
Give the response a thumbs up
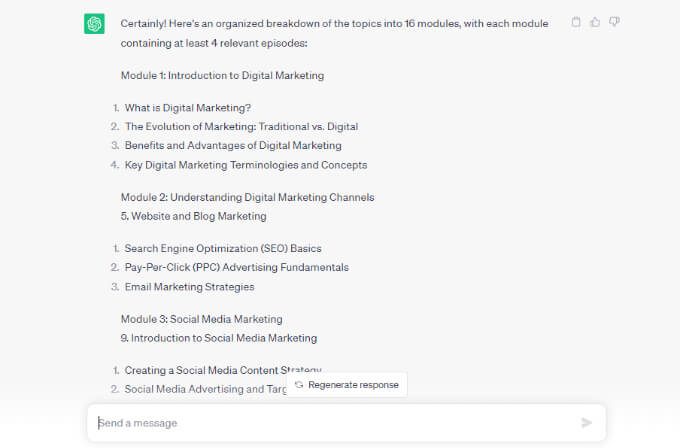595,22
